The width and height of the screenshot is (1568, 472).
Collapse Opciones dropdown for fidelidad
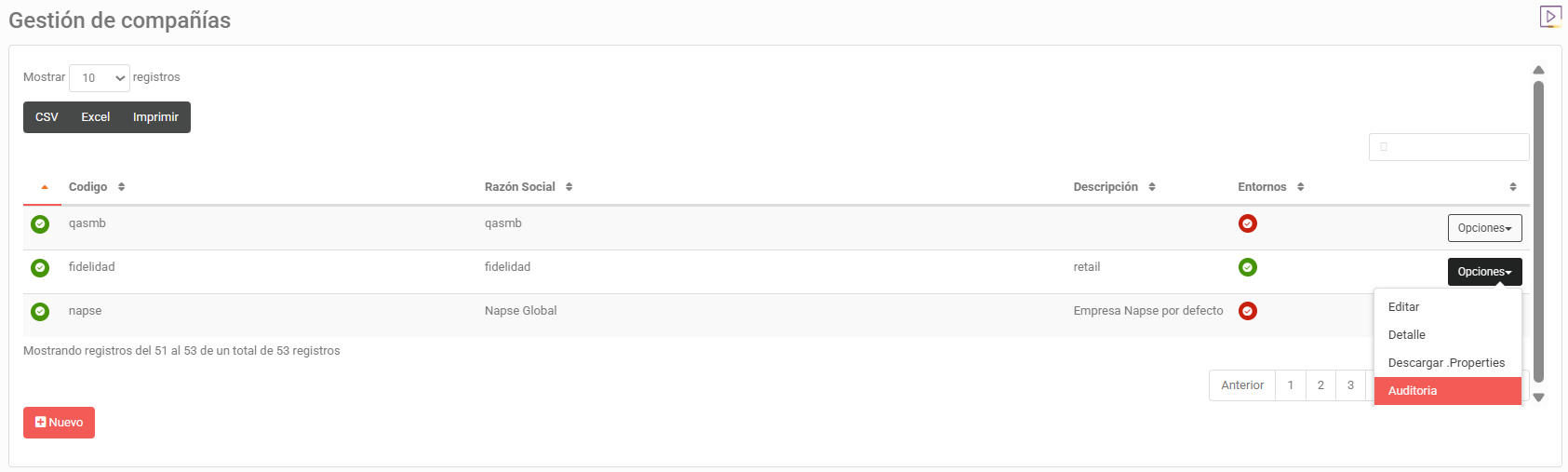[1484, 272]
